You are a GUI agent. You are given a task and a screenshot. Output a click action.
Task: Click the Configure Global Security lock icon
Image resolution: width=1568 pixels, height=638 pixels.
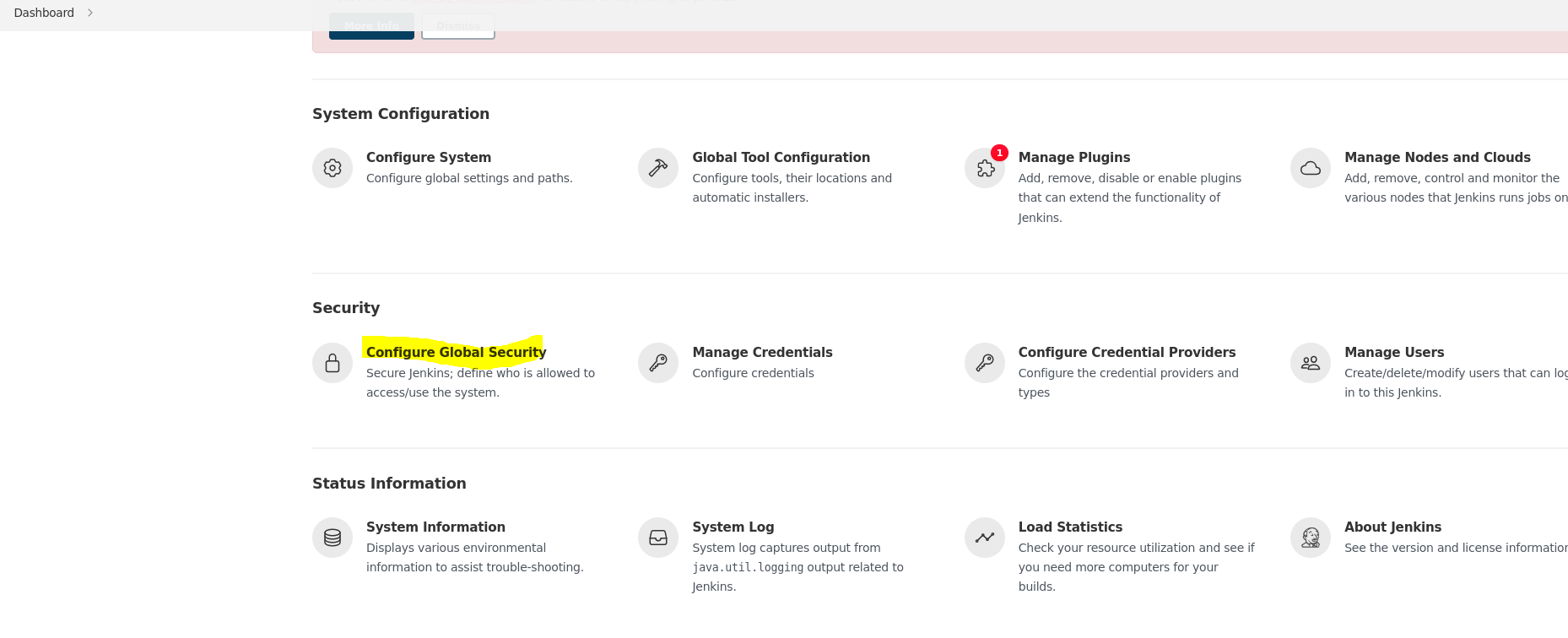[333, 363]
